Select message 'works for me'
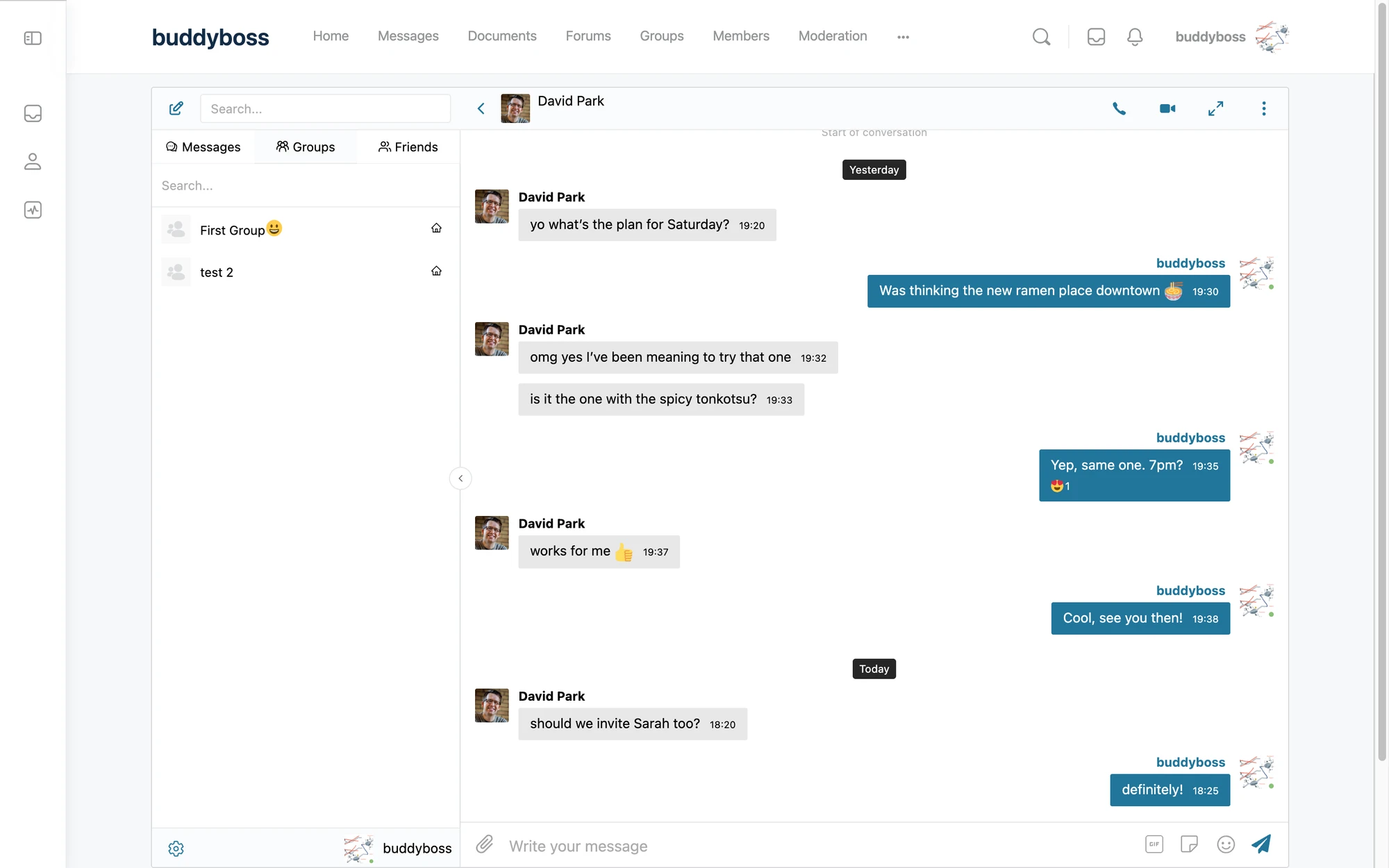 [599, 551]
